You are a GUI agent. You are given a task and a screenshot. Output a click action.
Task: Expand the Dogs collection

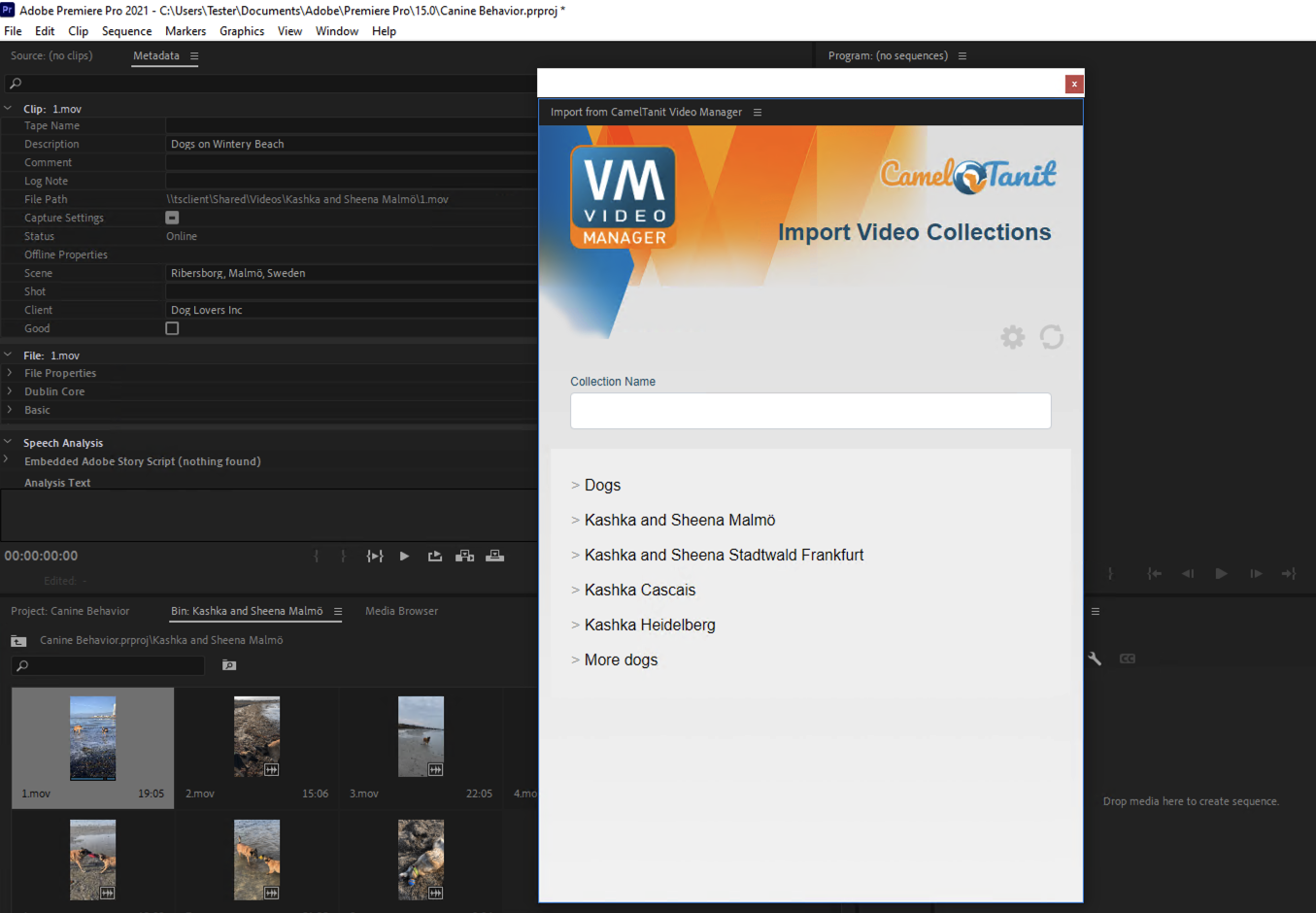(575, 485)
